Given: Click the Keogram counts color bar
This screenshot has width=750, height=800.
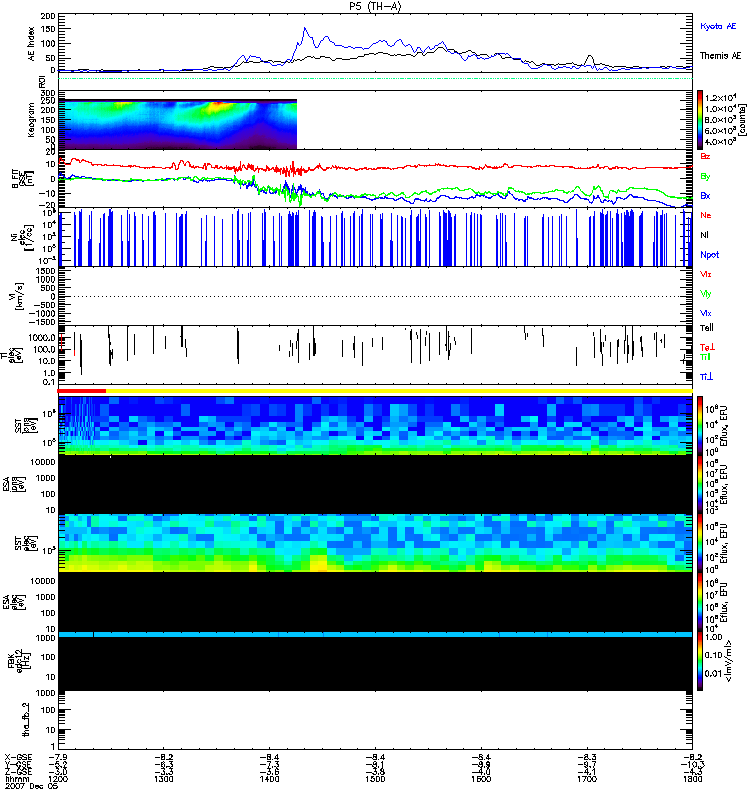Looking at the screenshot, I should click(700, 120).
